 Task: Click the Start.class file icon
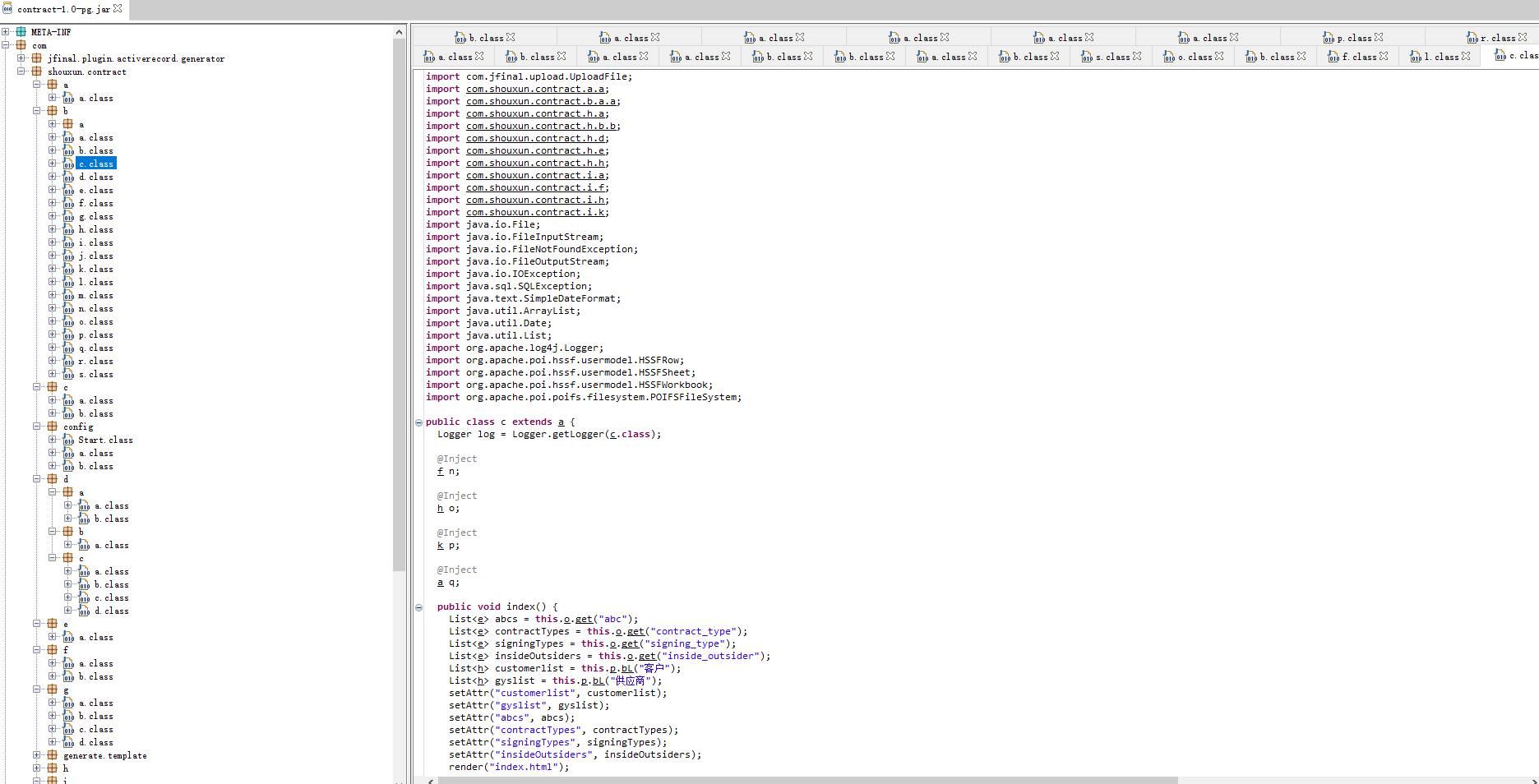tap(68, 440)
